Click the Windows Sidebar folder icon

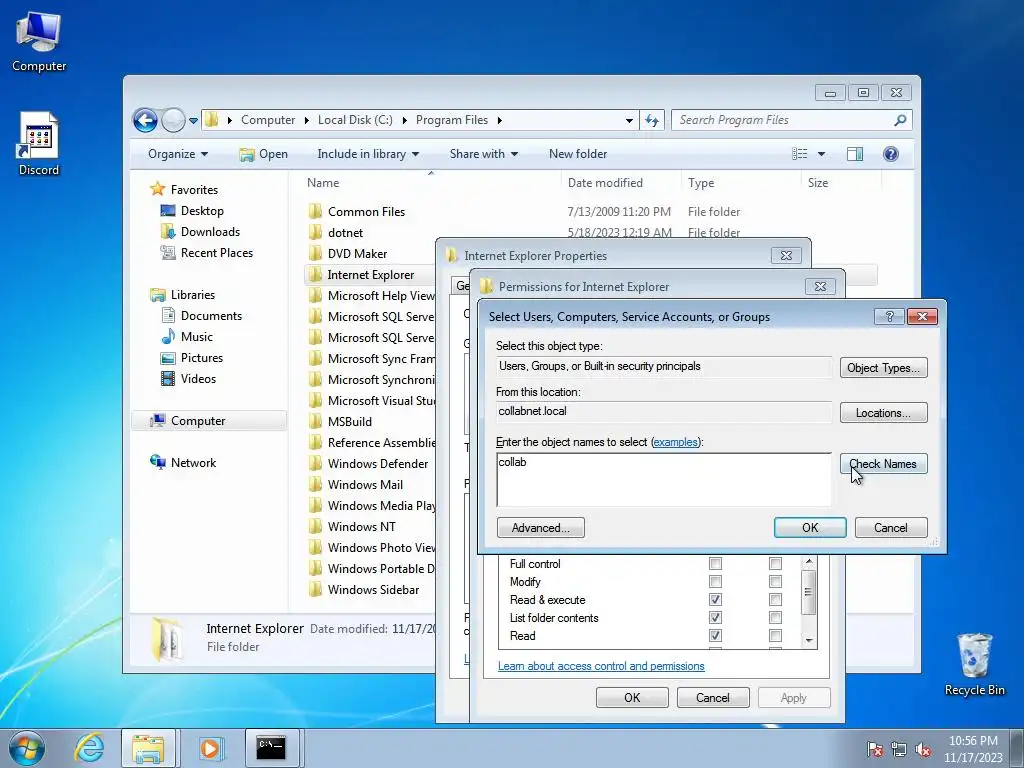[x=315, y=589]
